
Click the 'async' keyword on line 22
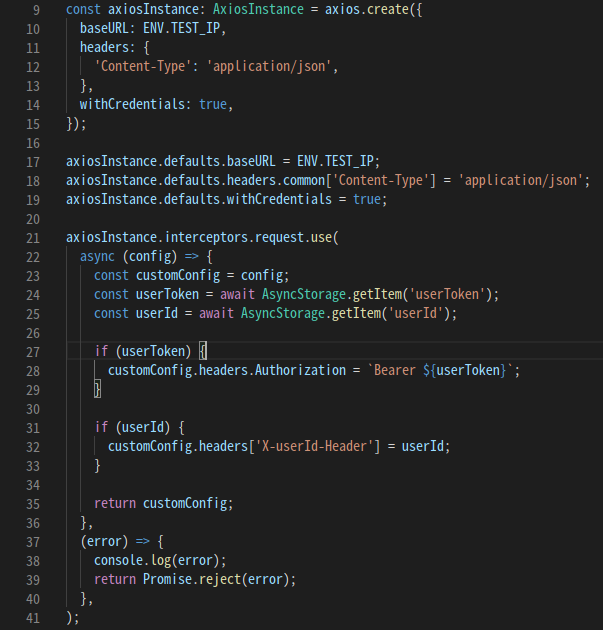(97, 256)
